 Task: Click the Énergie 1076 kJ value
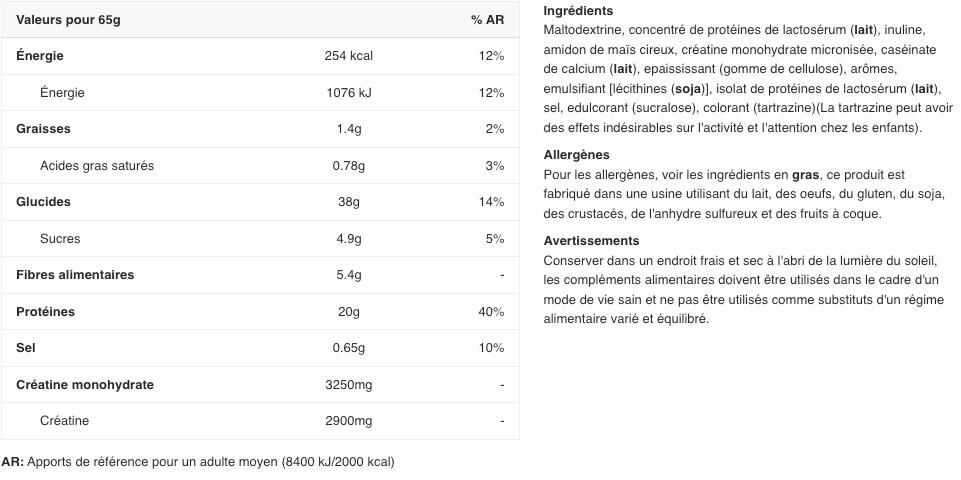[x=348, y=93]
